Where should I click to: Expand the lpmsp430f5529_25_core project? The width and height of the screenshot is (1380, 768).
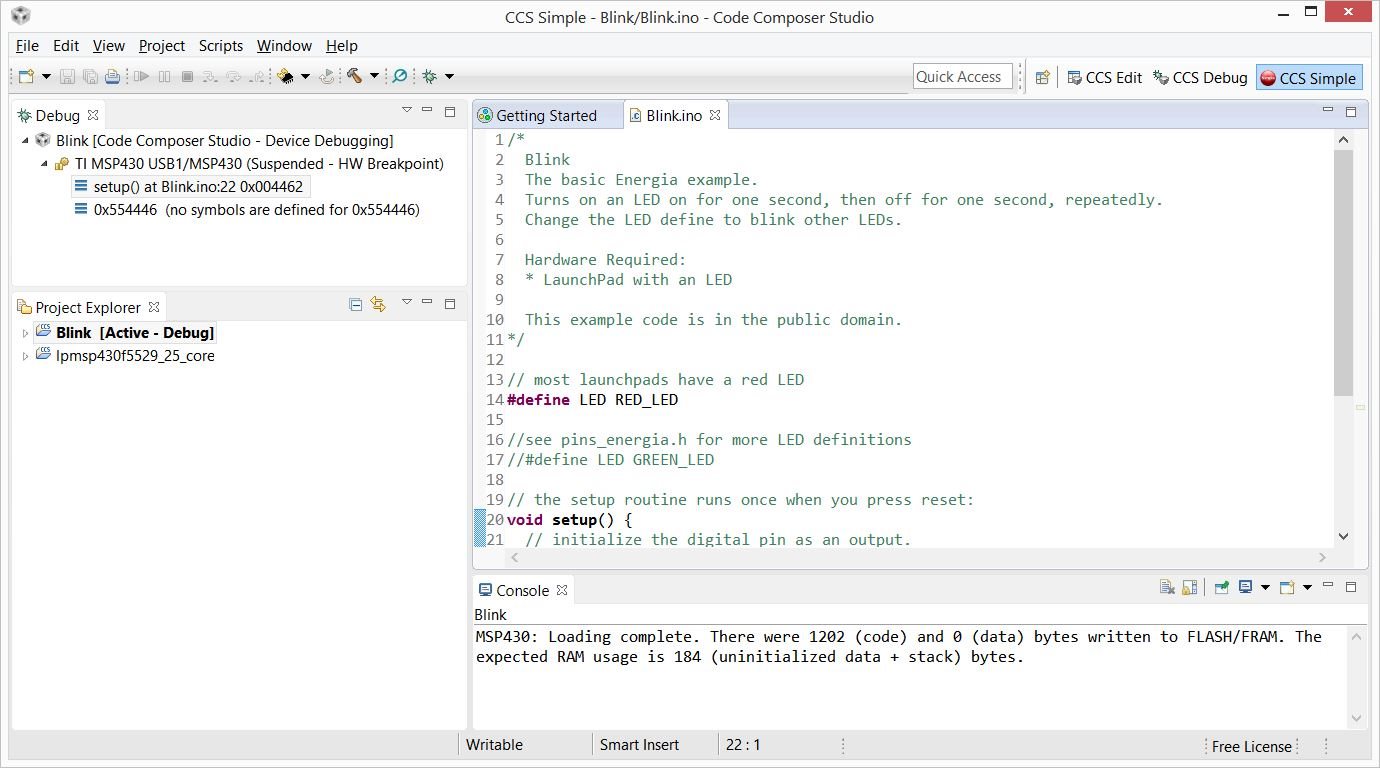click(25, 356)
